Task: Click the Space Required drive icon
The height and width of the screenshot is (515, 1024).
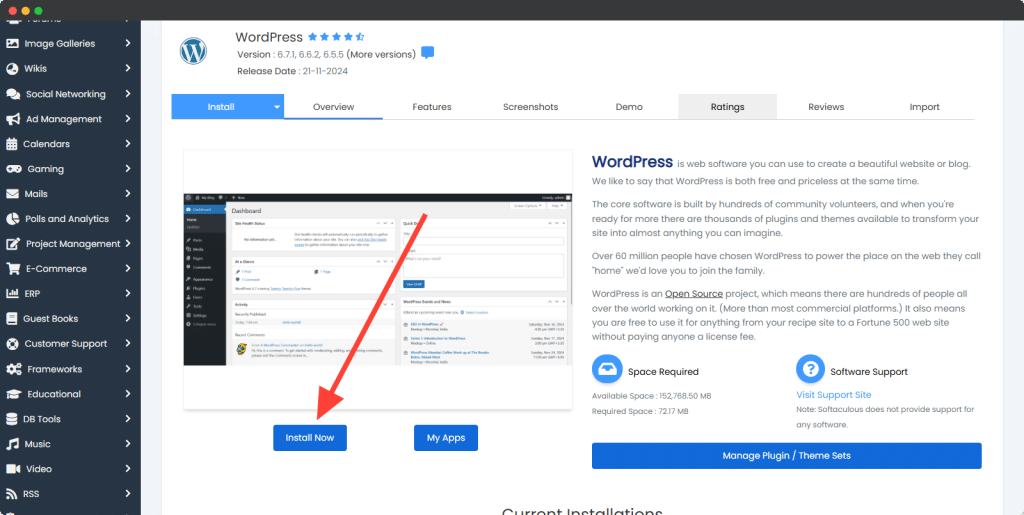Action: tap(607, 370)
